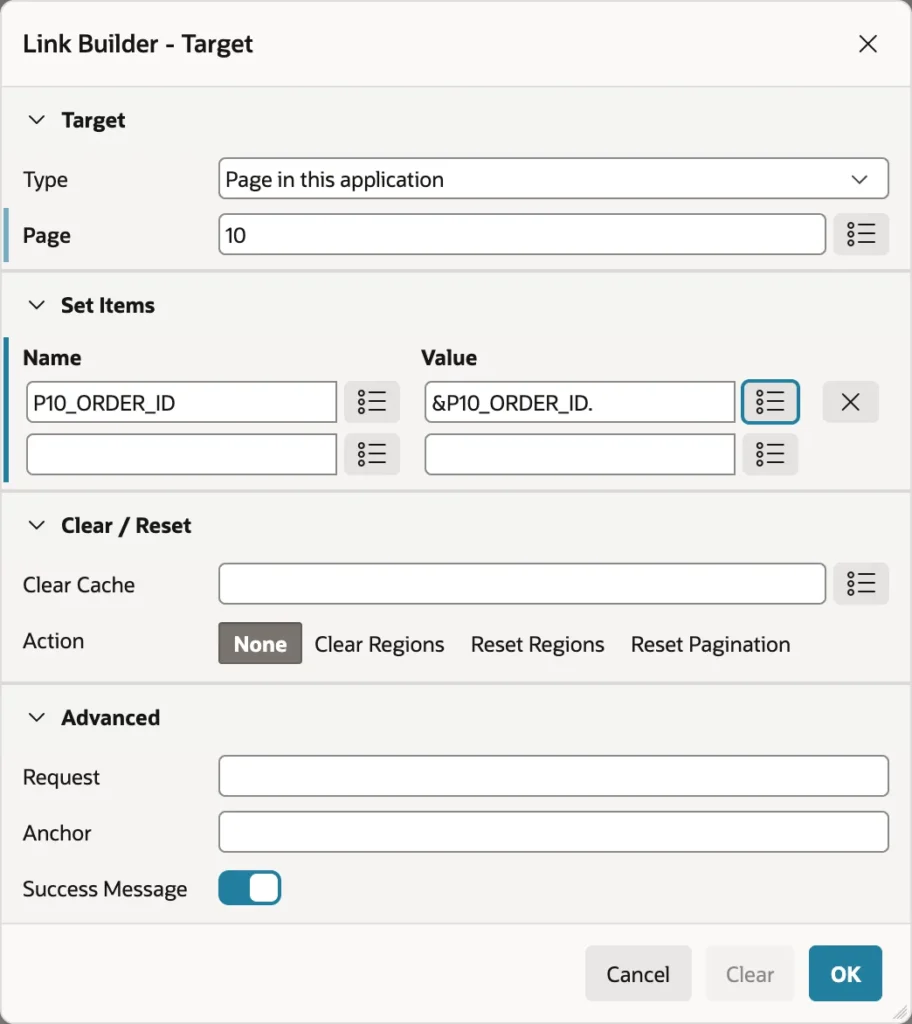The width and height of the screenshot is (912, 1024).
Task: Toggle the Success Message switch
Action: click(x=250, y=888)
